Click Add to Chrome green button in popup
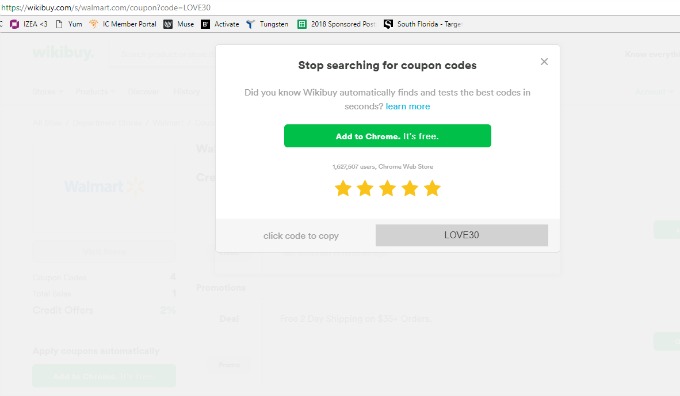Screen dimensions: 680x396 pos(387,136)
